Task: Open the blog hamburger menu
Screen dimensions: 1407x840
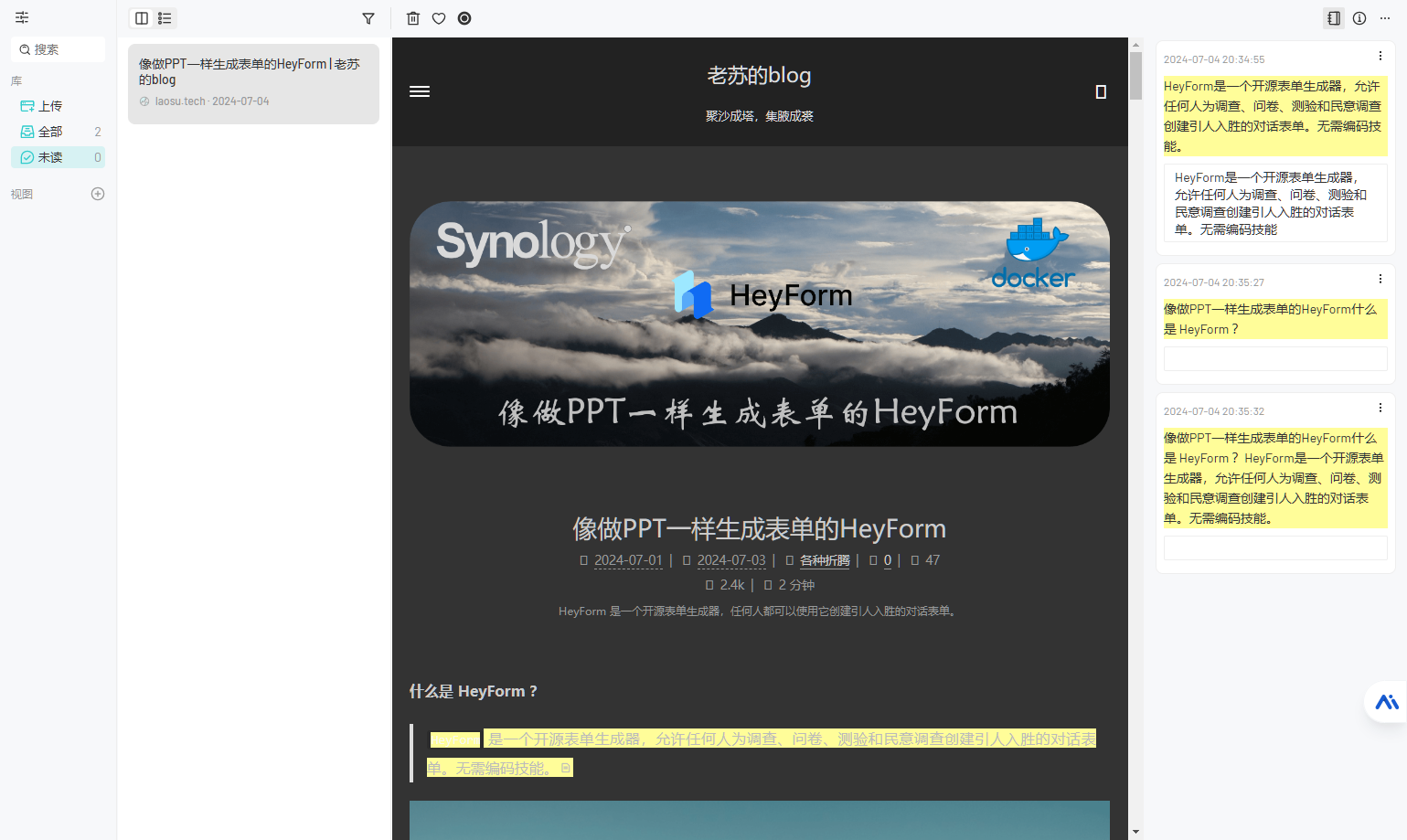Action: coord(420,91)
